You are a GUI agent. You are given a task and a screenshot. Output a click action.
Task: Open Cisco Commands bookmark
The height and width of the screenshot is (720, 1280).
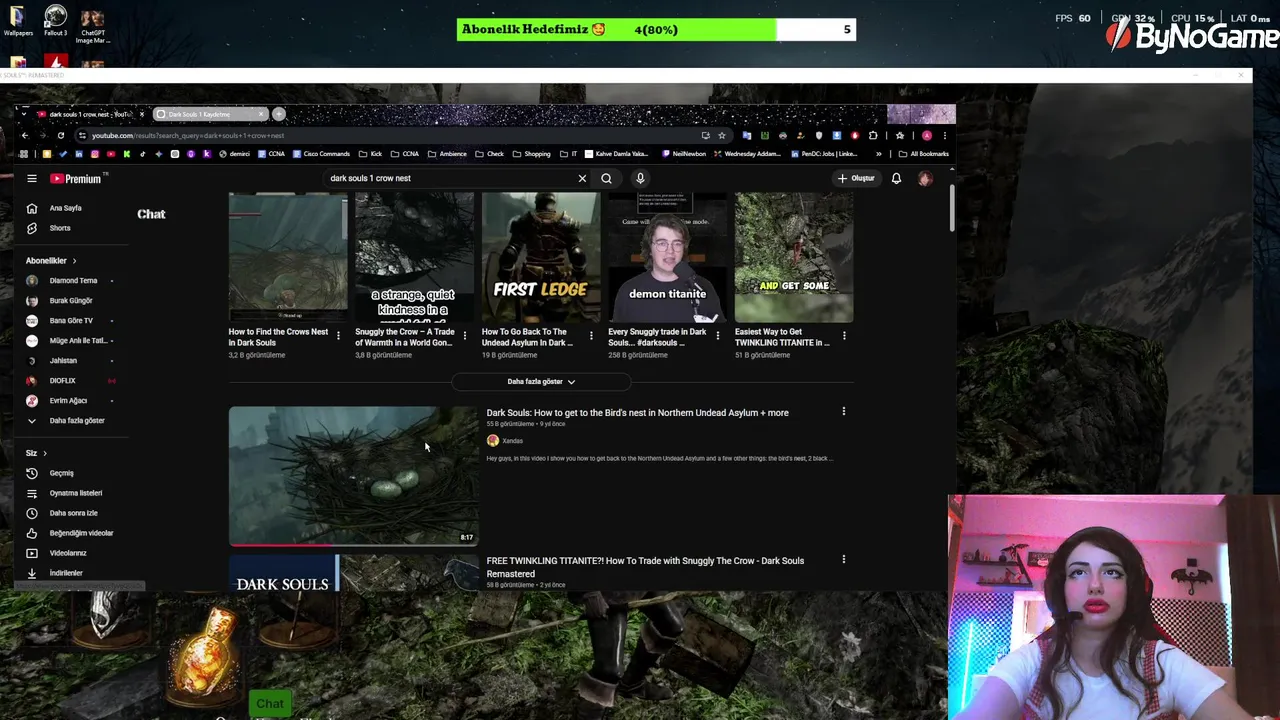click(x=320, y=154)
